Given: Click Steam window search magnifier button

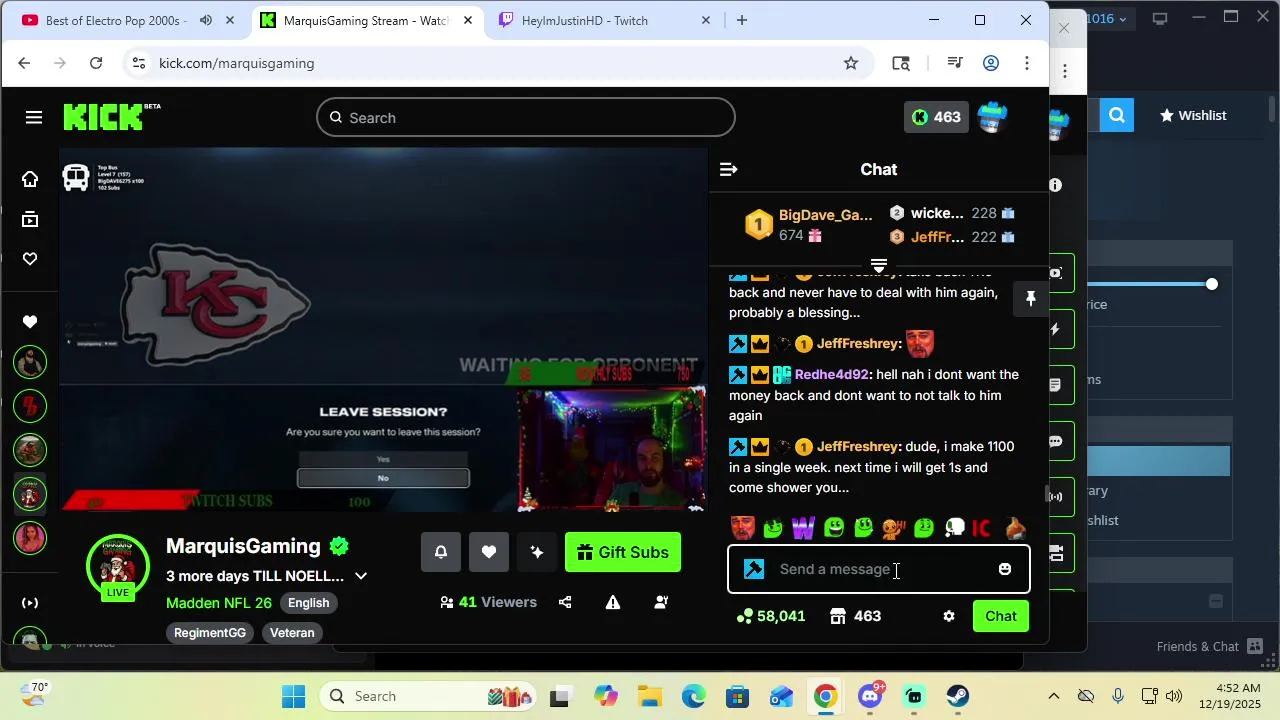Looking at the screenshot, I should (1116, 115).
